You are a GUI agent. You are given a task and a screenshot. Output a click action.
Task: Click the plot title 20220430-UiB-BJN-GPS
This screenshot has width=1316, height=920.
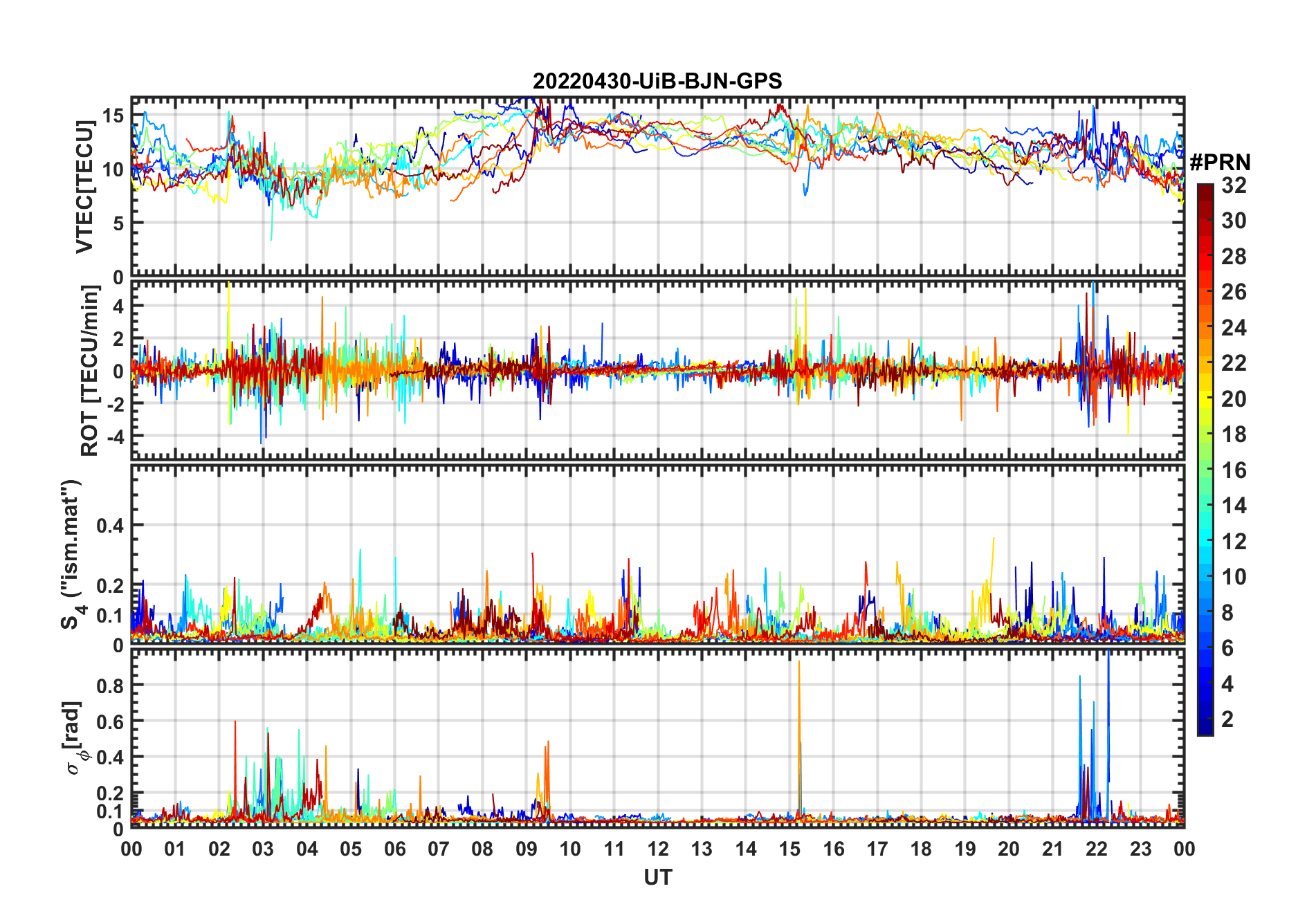coord(657,82)
